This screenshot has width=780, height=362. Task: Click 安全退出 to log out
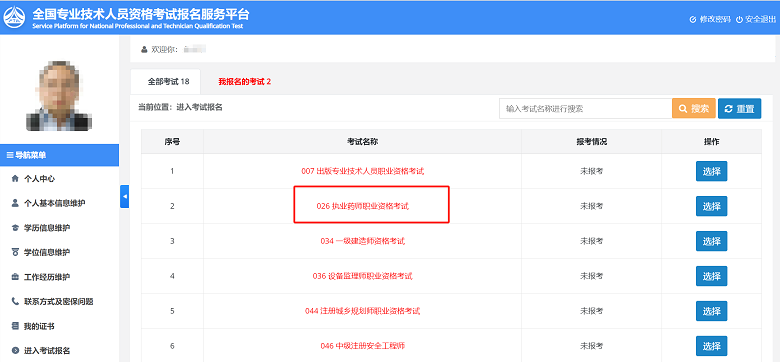point(756,19)
